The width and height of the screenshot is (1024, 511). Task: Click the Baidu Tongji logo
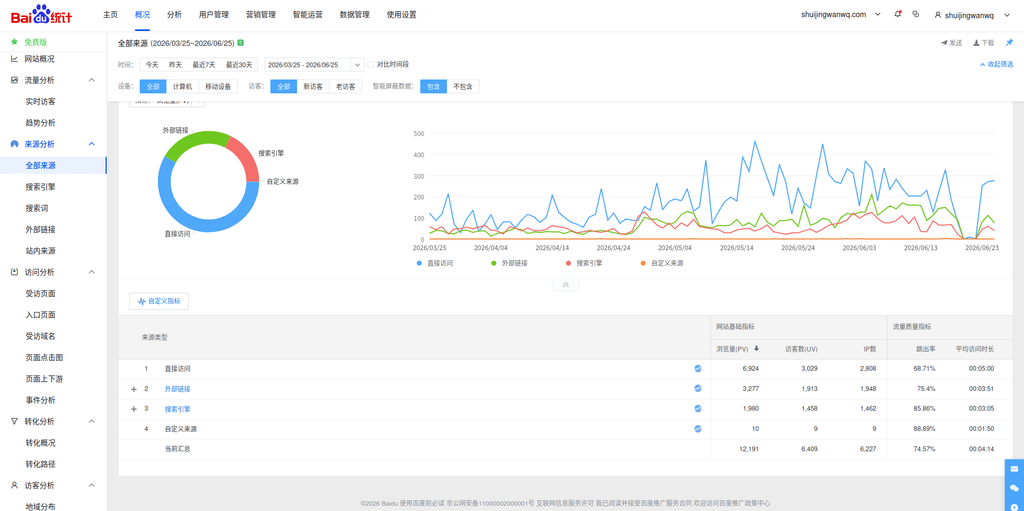pos(42,14)
